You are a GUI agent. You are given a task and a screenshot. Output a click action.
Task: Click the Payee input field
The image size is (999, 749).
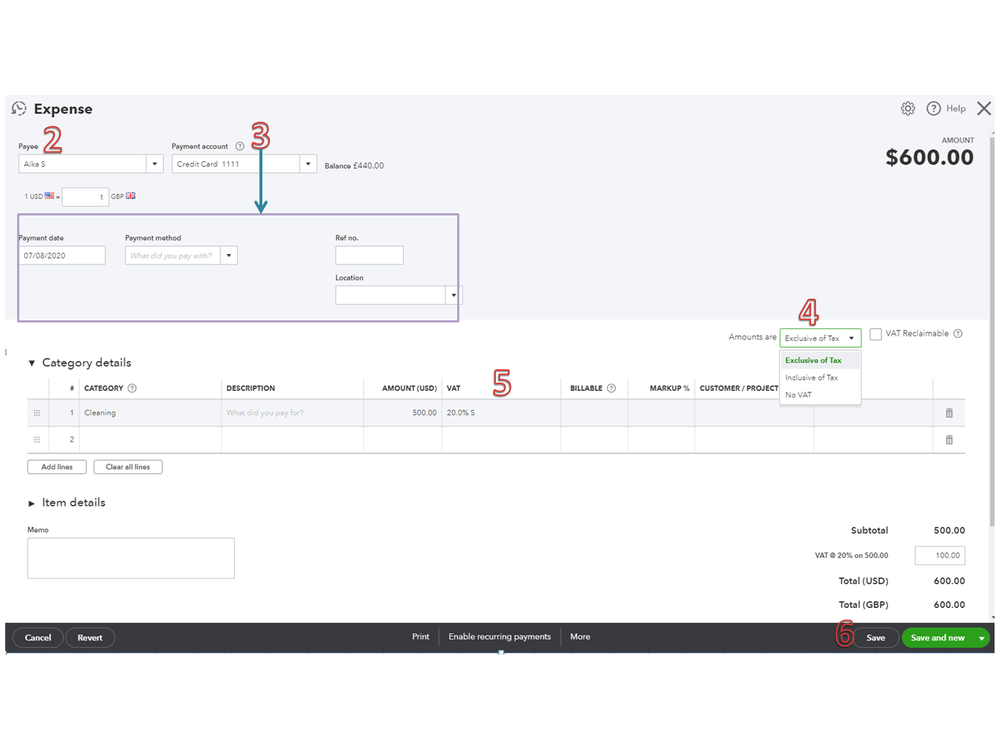pos(82,164)
